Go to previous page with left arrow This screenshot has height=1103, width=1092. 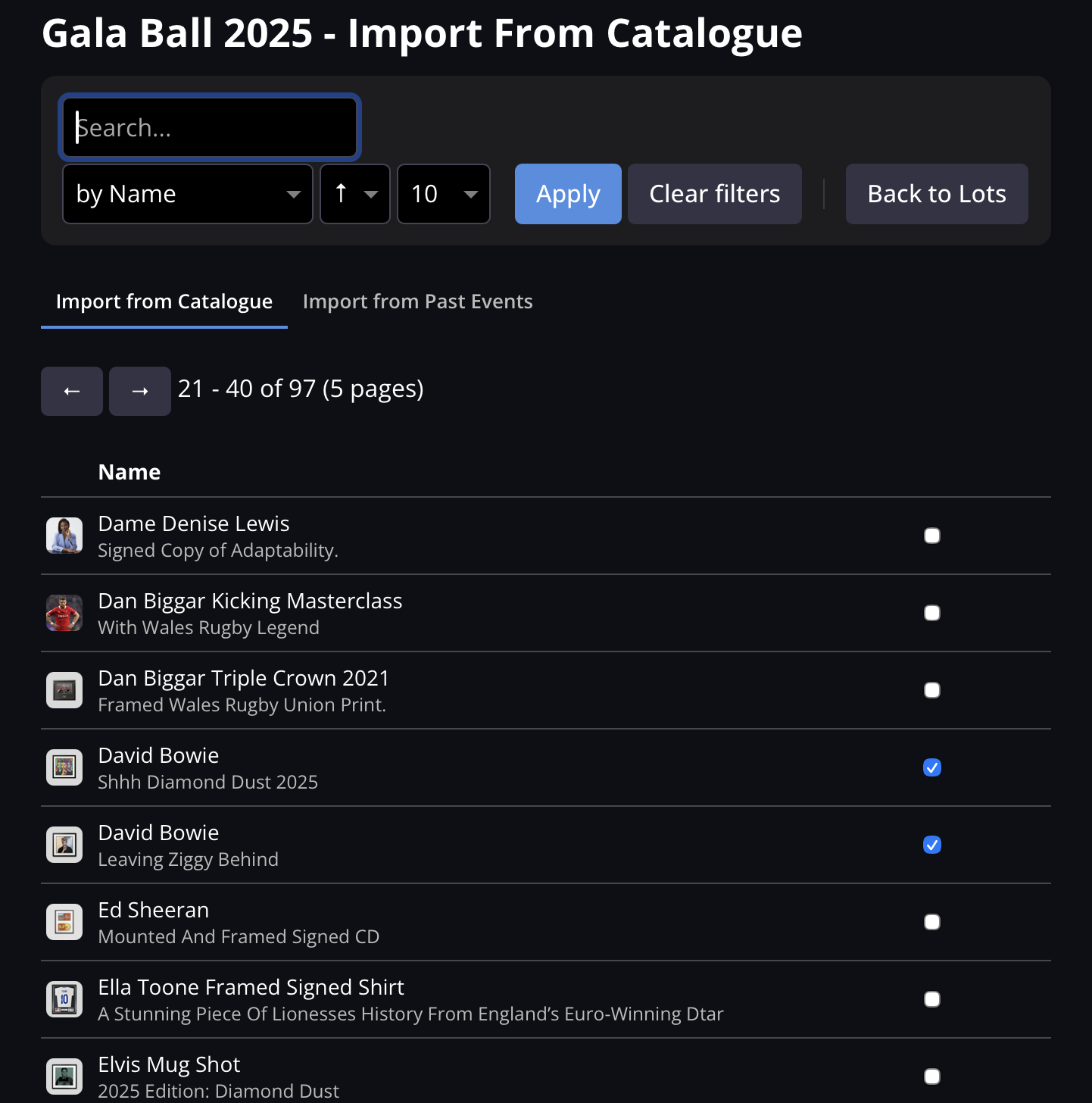(72, 391)
